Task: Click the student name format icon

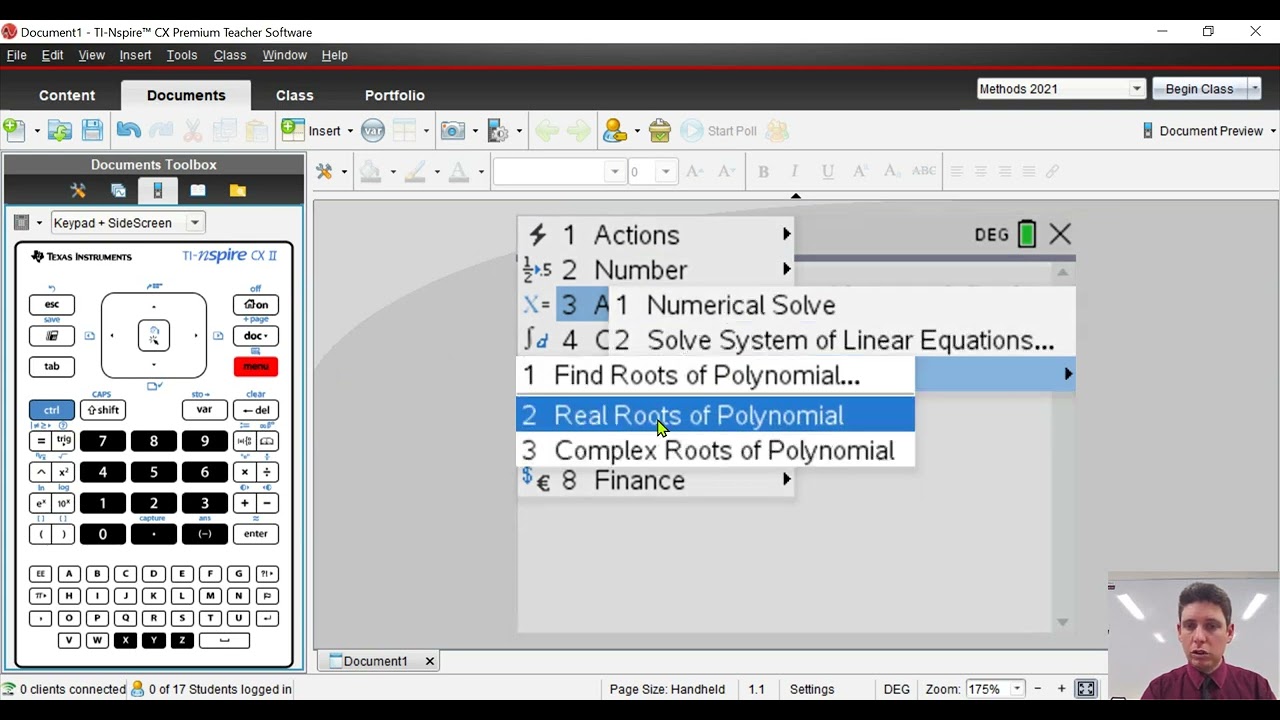Action: (615, 131)
